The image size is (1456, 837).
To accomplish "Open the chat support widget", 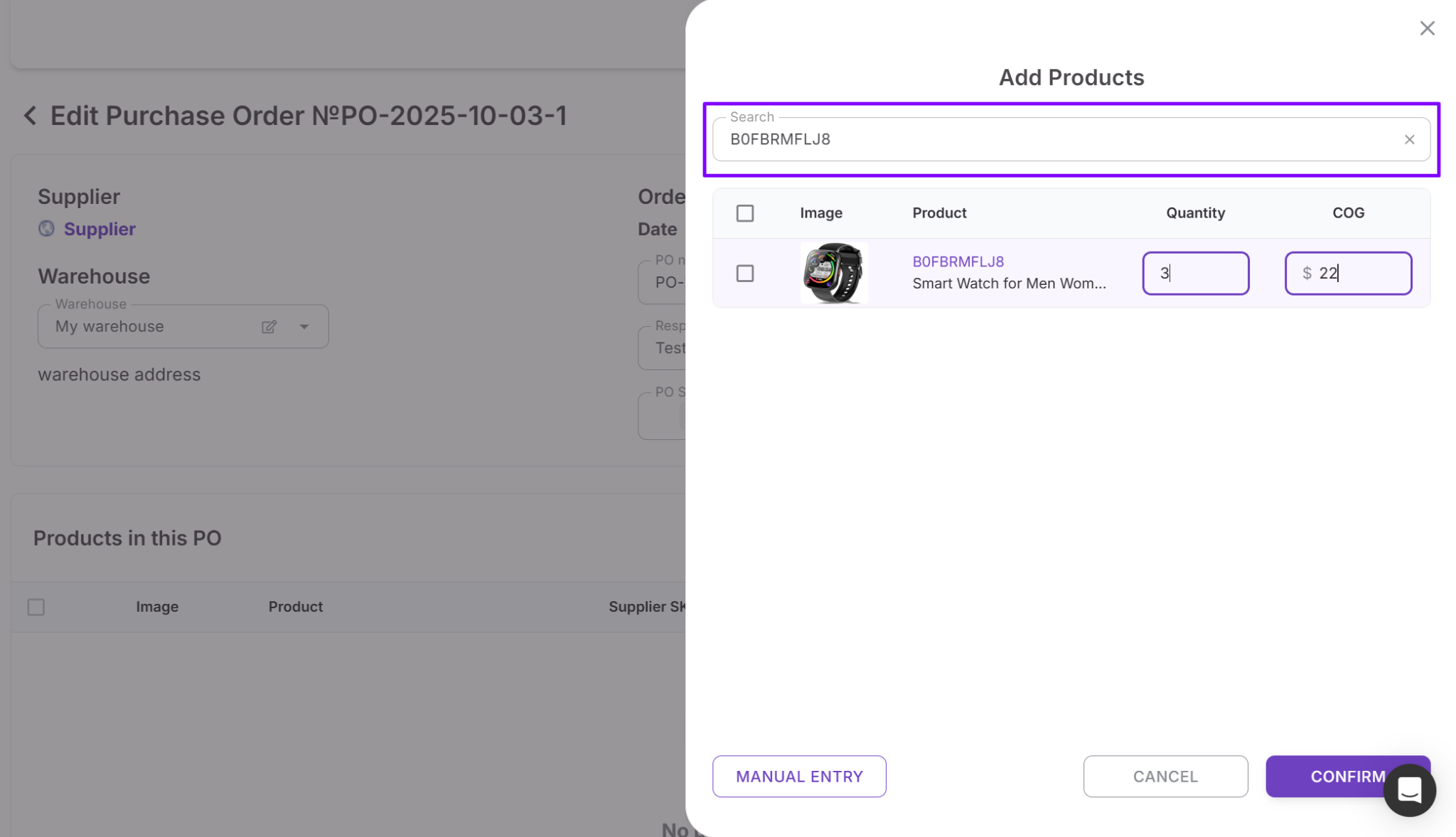I will [1409, 790].
